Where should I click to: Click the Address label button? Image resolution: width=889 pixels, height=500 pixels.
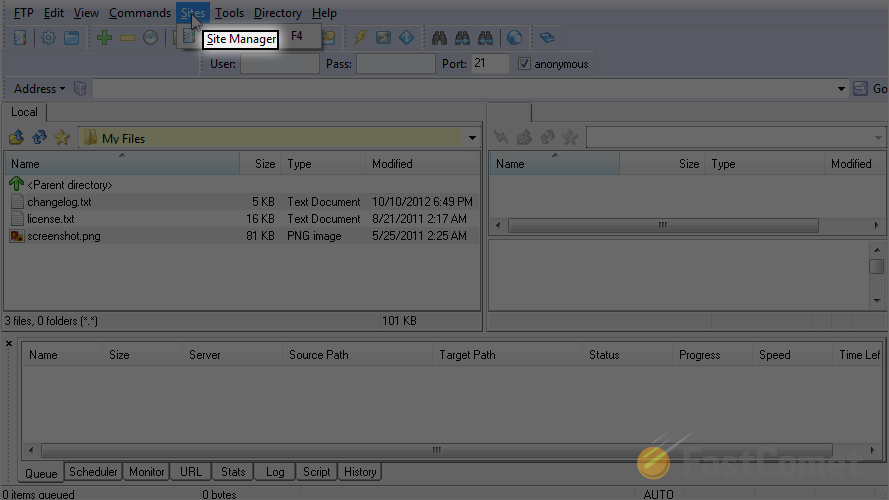pyautogui.click(x=39, y=89)
